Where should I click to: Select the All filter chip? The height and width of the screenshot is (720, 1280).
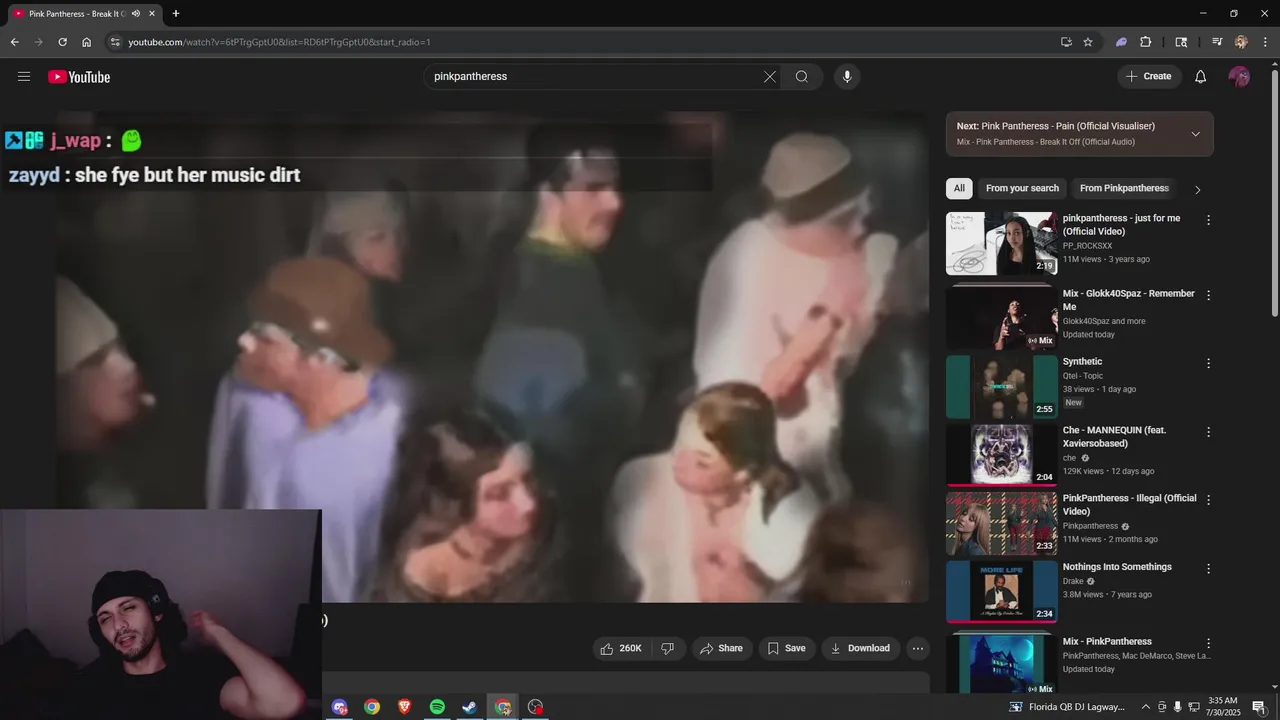point(959,188)
